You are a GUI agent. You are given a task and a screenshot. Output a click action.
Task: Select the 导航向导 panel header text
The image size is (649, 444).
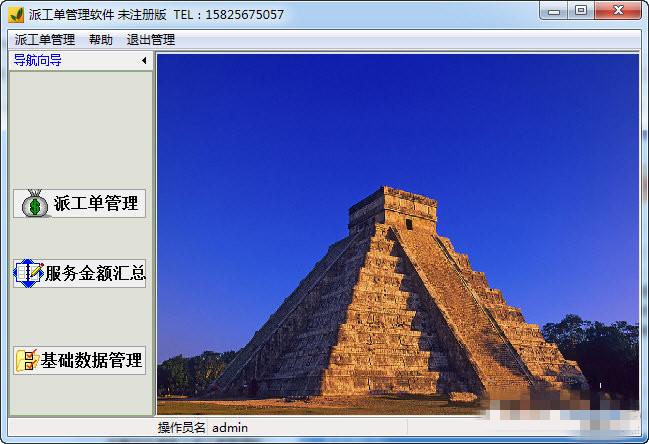pos(38,61)
